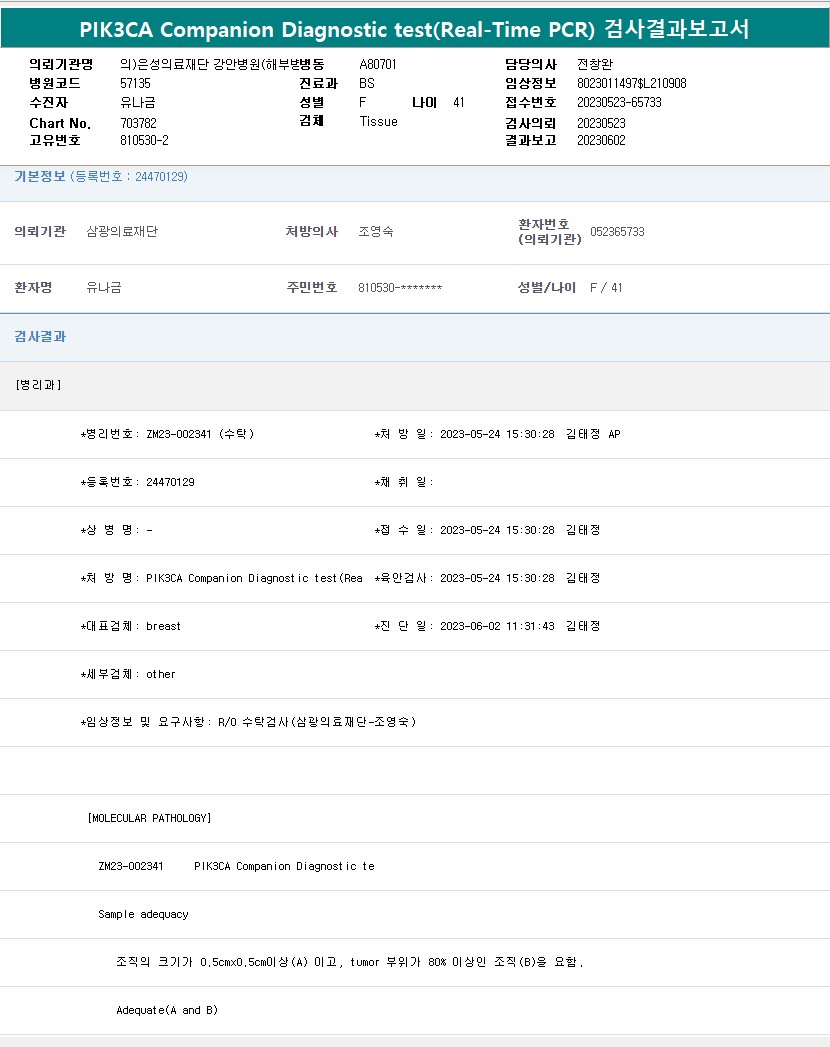
Task: Click the Adequate(A and B) result
Action: (167, 1010)
